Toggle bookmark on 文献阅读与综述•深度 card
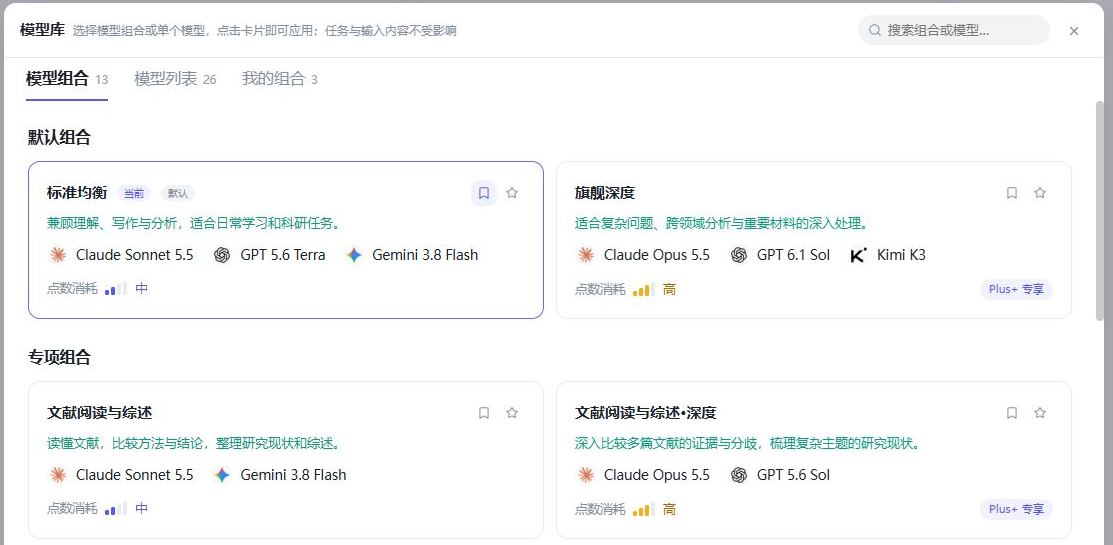Image resolution: width=1113 pixels, height=545 pixels. (1012, 413)
